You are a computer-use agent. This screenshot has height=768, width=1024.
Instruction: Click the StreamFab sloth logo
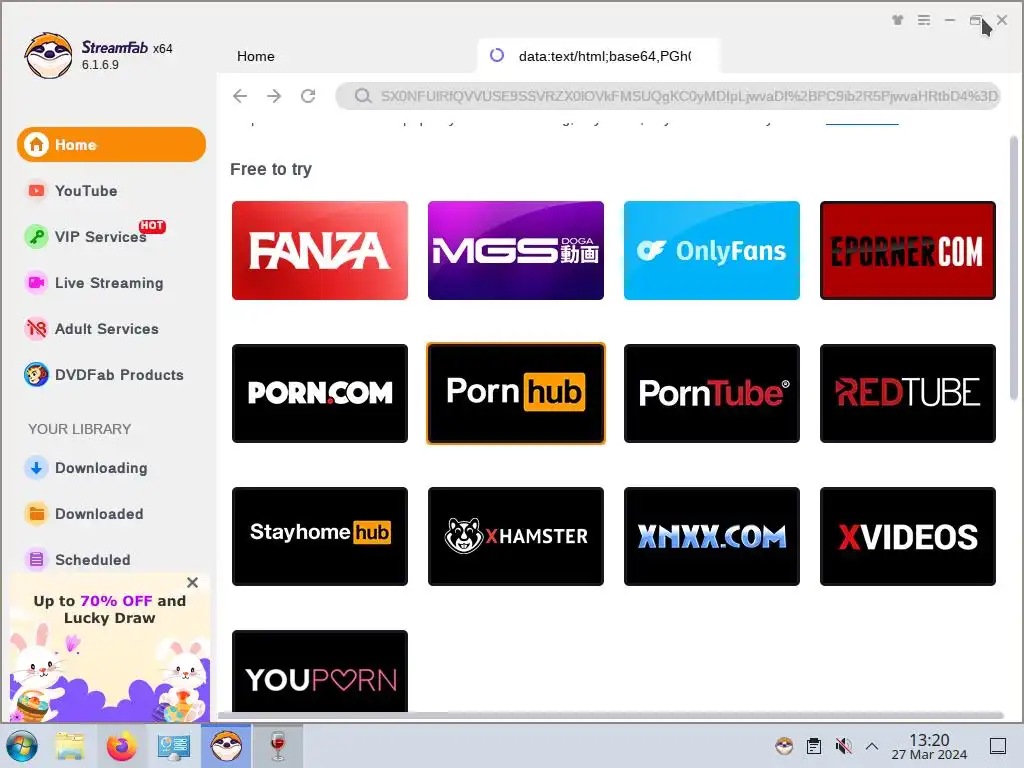48,56
